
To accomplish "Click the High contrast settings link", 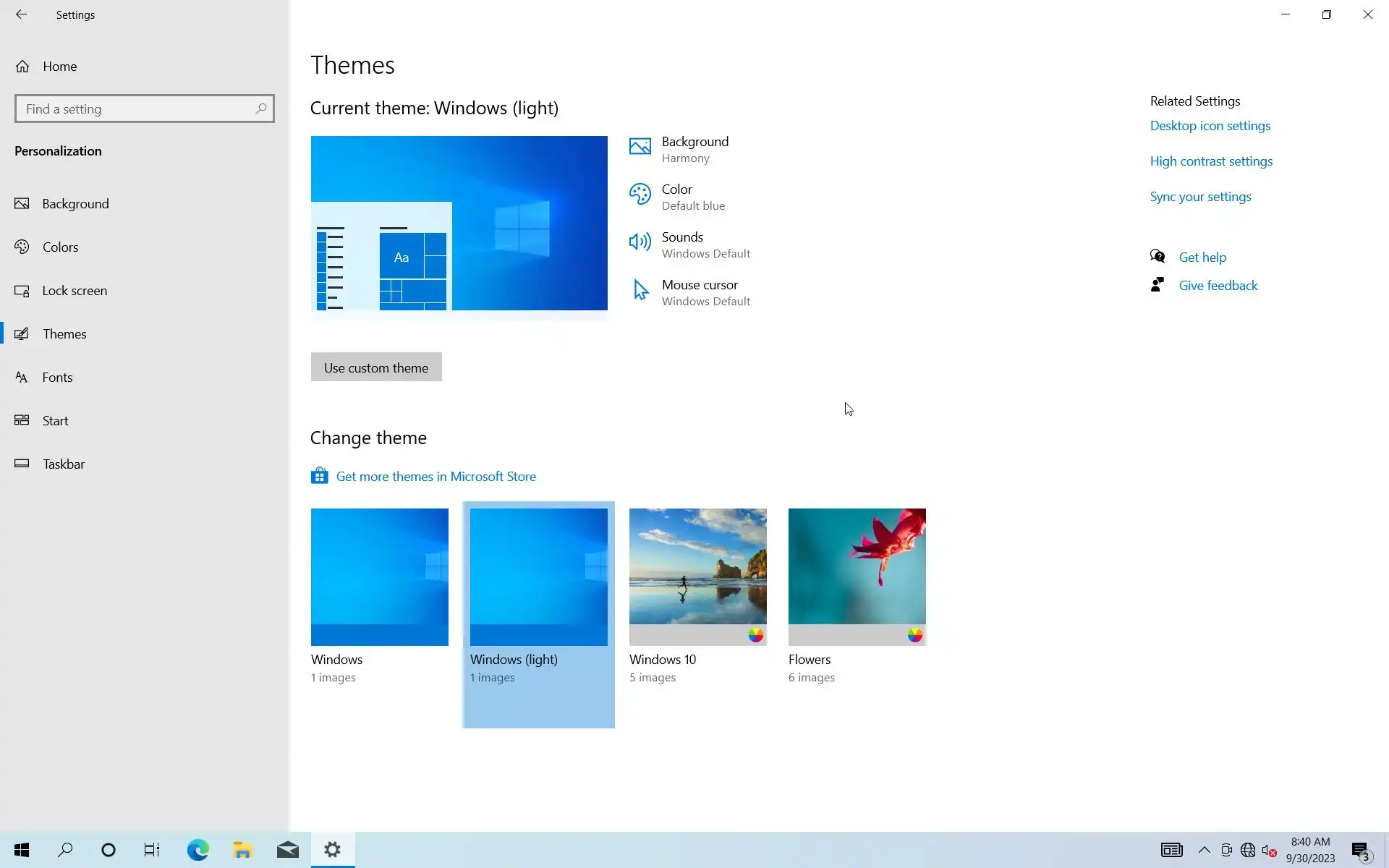I will [x=1210, y=161].
